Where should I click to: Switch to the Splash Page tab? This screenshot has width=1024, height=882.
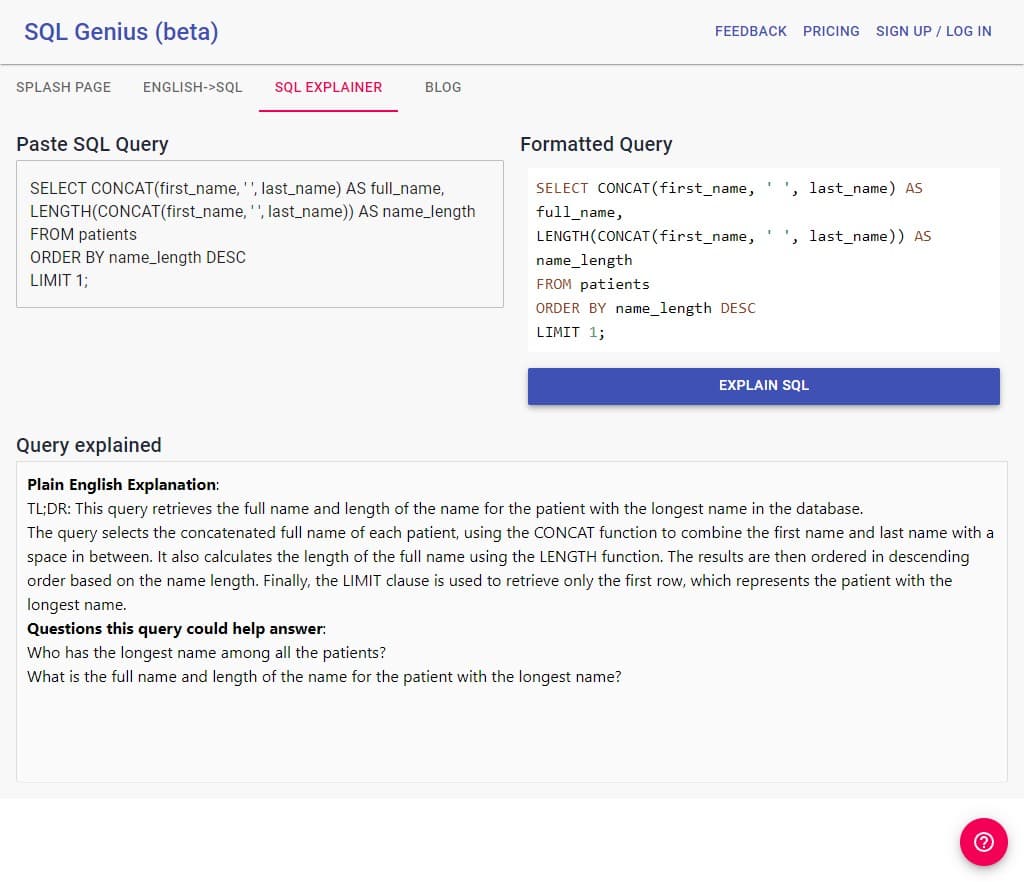click(63, 87)
